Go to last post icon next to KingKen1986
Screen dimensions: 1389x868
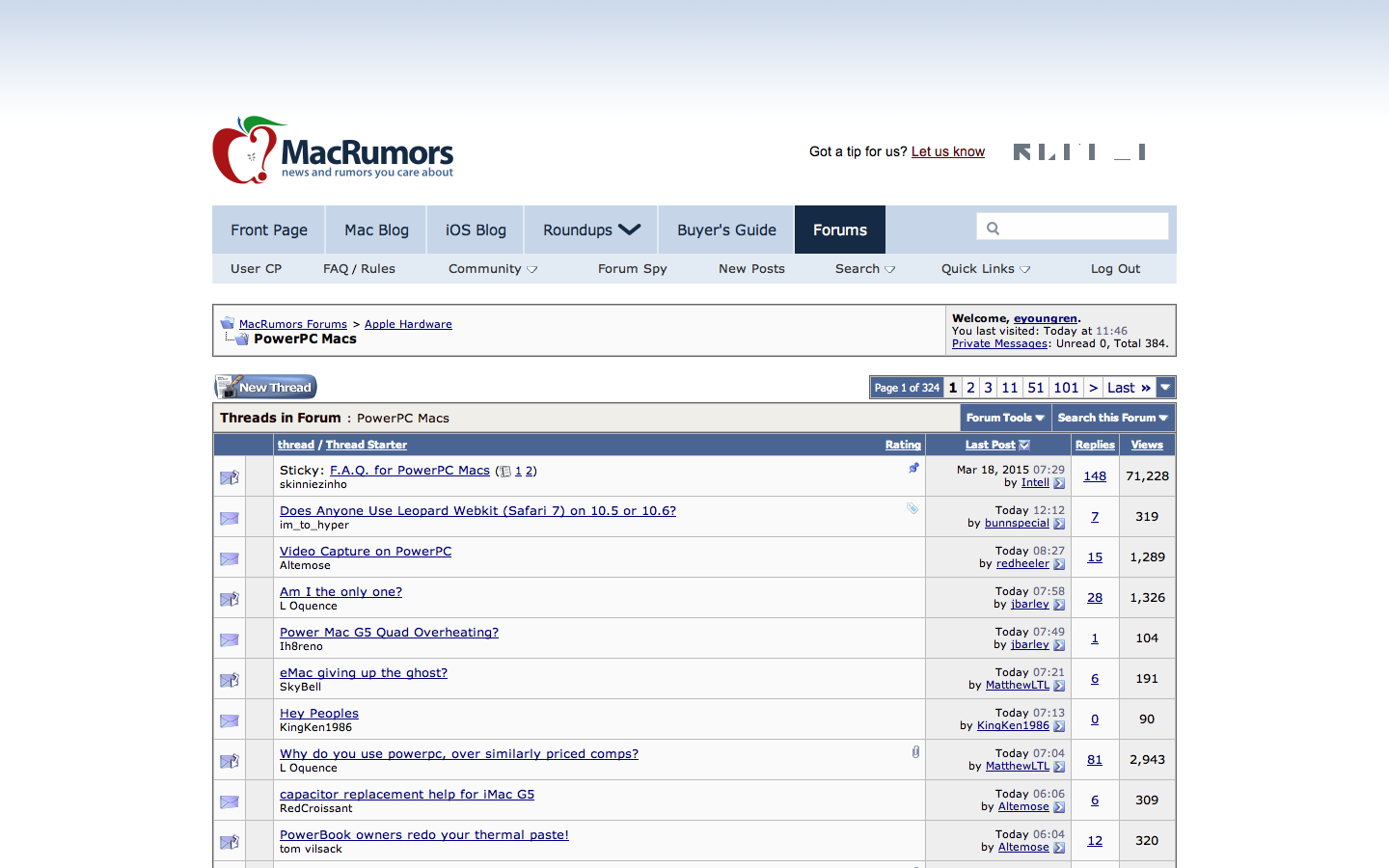[x=1059, y=726]
